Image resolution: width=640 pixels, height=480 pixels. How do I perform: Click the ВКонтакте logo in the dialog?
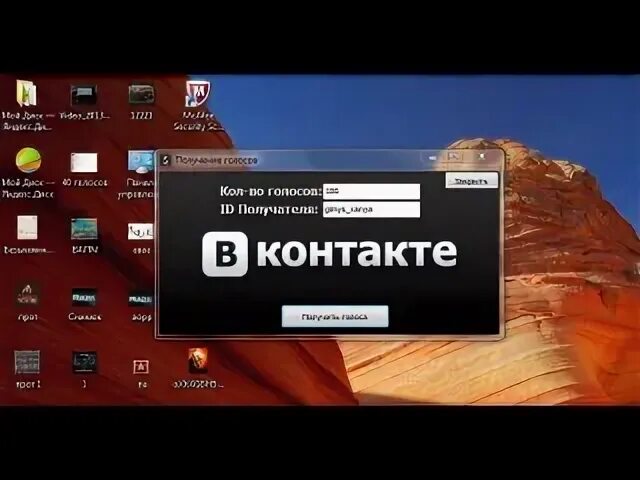(329, 253)
